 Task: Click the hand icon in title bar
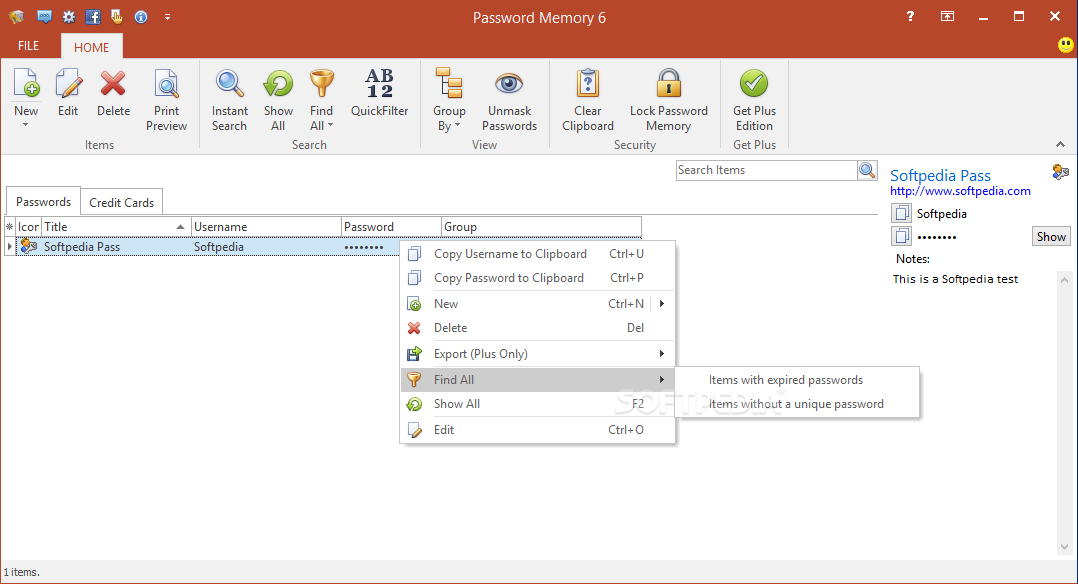coord(117,17)
